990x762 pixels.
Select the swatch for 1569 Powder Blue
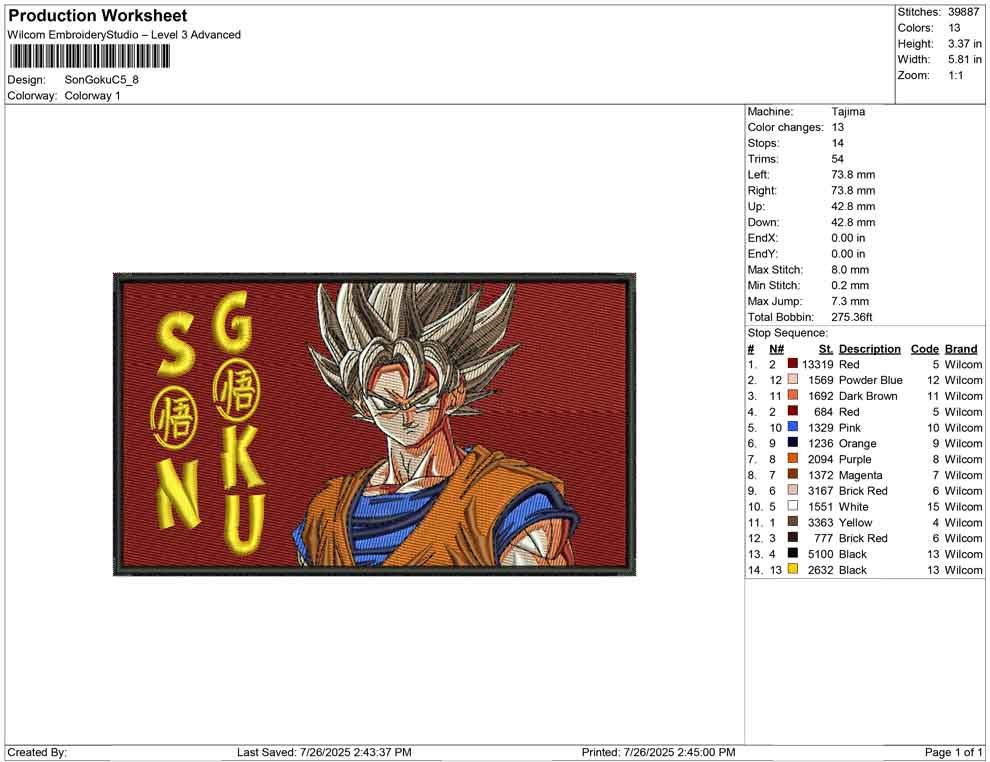(792, 379)
